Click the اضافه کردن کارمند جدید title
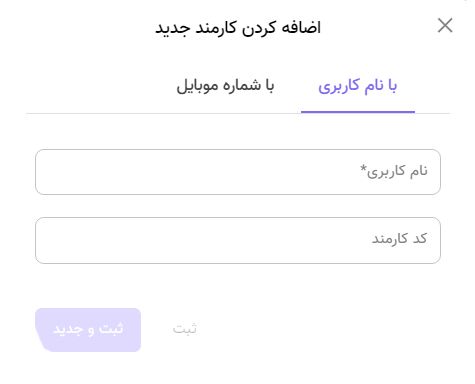Image resolution: width=475 pixels, height=384 pixels. pos(238,28)
